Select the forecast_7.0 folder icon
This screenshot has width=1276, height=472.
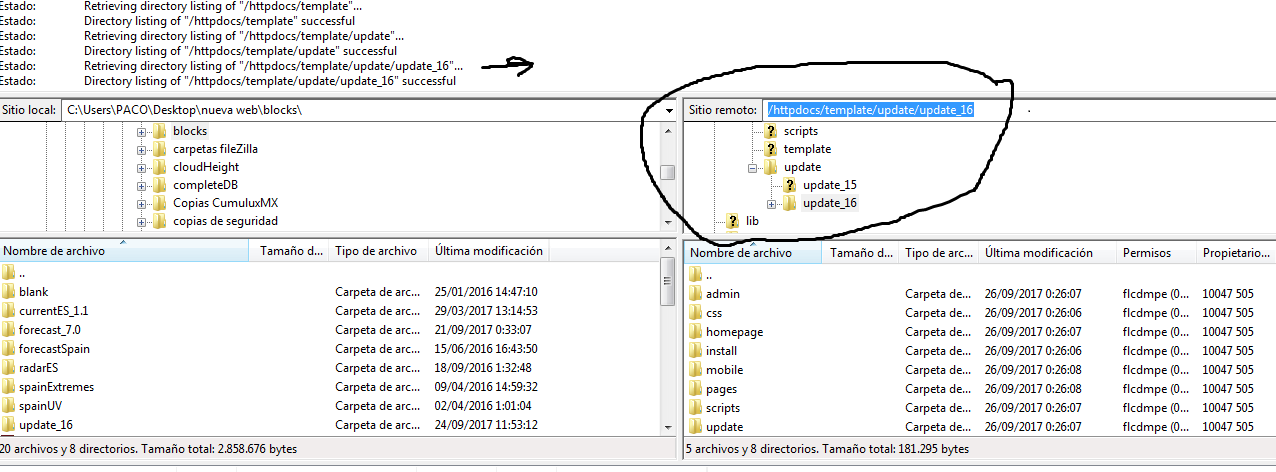click(9, 330)
